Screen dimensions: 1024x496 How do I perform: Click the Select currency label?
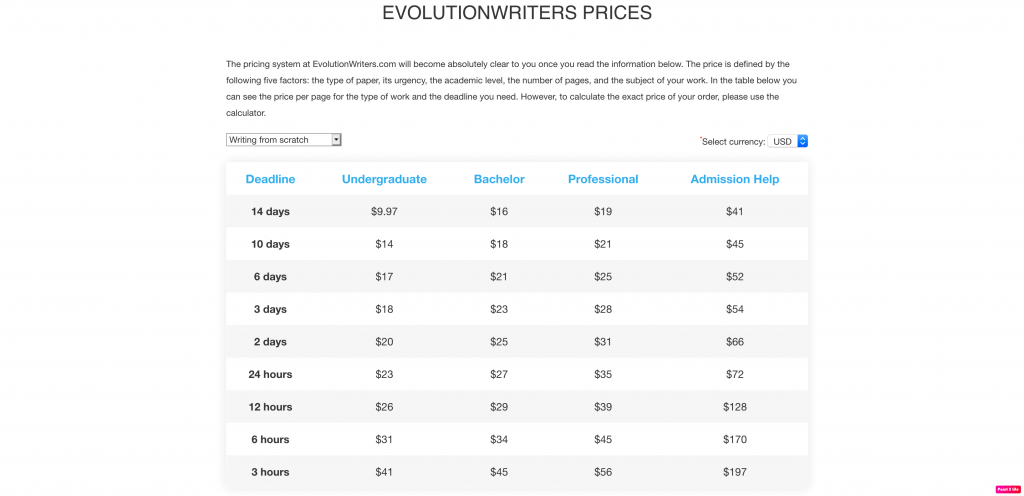(x=733, y=142)
